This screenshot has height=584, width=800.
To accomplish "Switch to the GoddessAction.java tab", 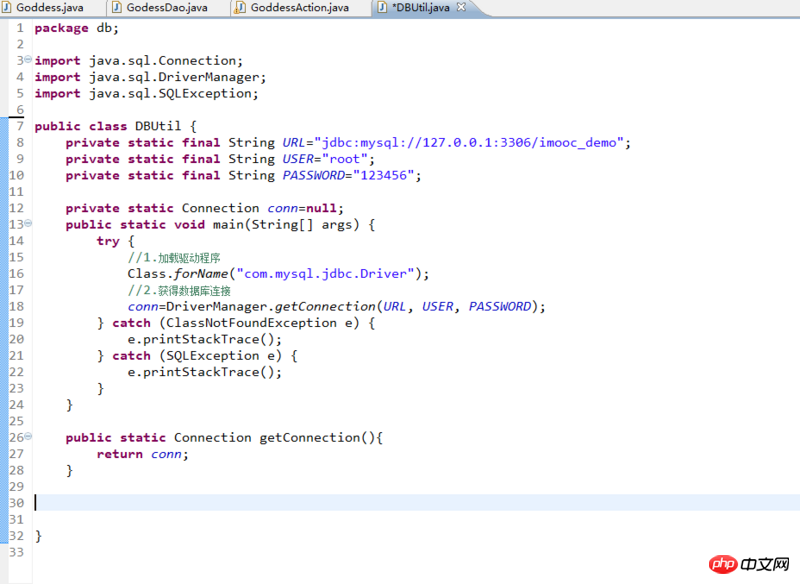I will (299, 8).
